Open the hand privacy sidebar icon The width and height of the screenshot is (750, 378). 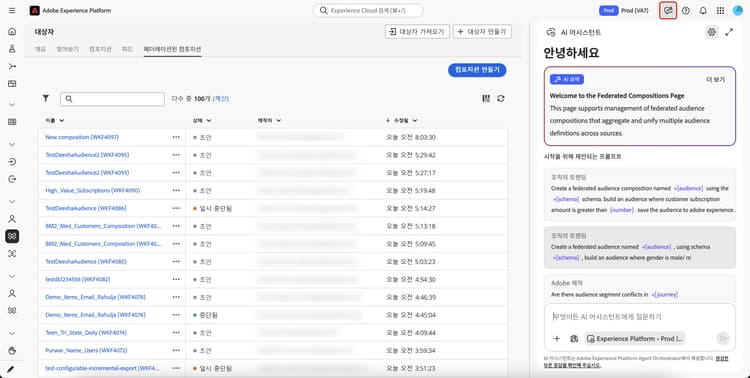12,351
